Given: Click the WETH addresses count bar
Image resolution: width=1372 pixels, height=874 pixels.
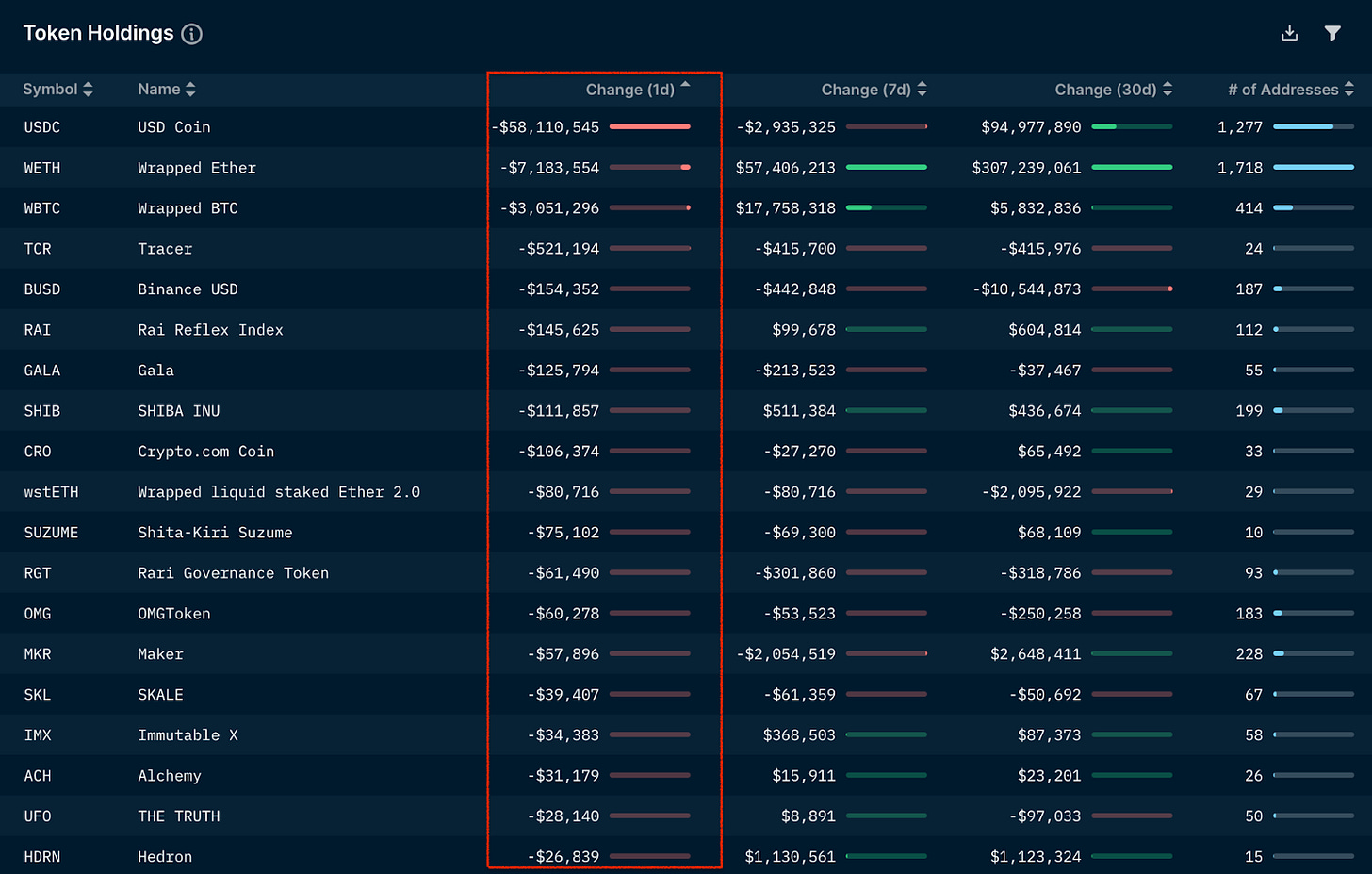Looking at the screenshot, I should pyautogui.click(x=1314, y=167).
